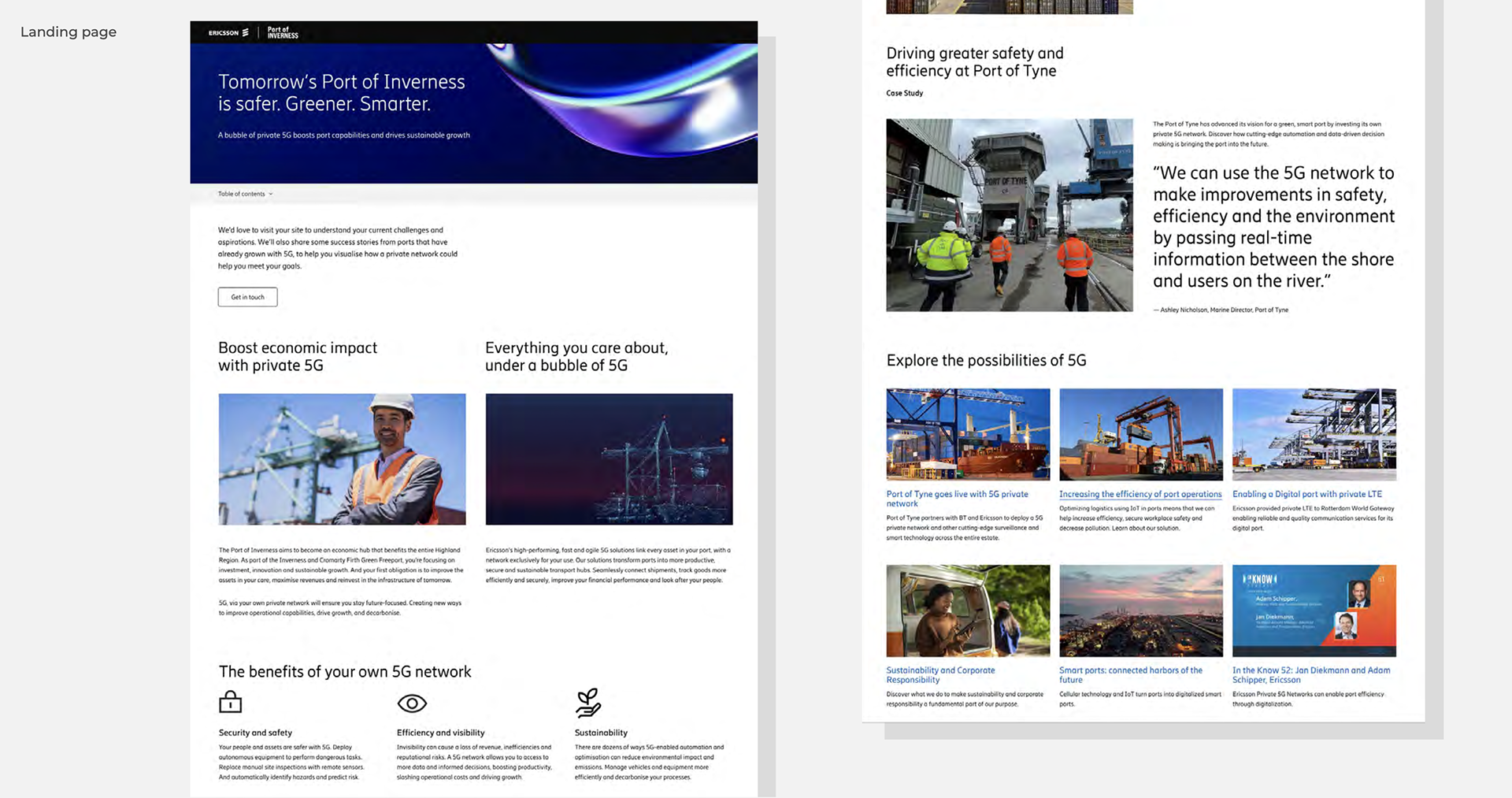Expand the Table of contents dropdown
The width and height of the screenshot is (1512, 798).
pos(245,194)
